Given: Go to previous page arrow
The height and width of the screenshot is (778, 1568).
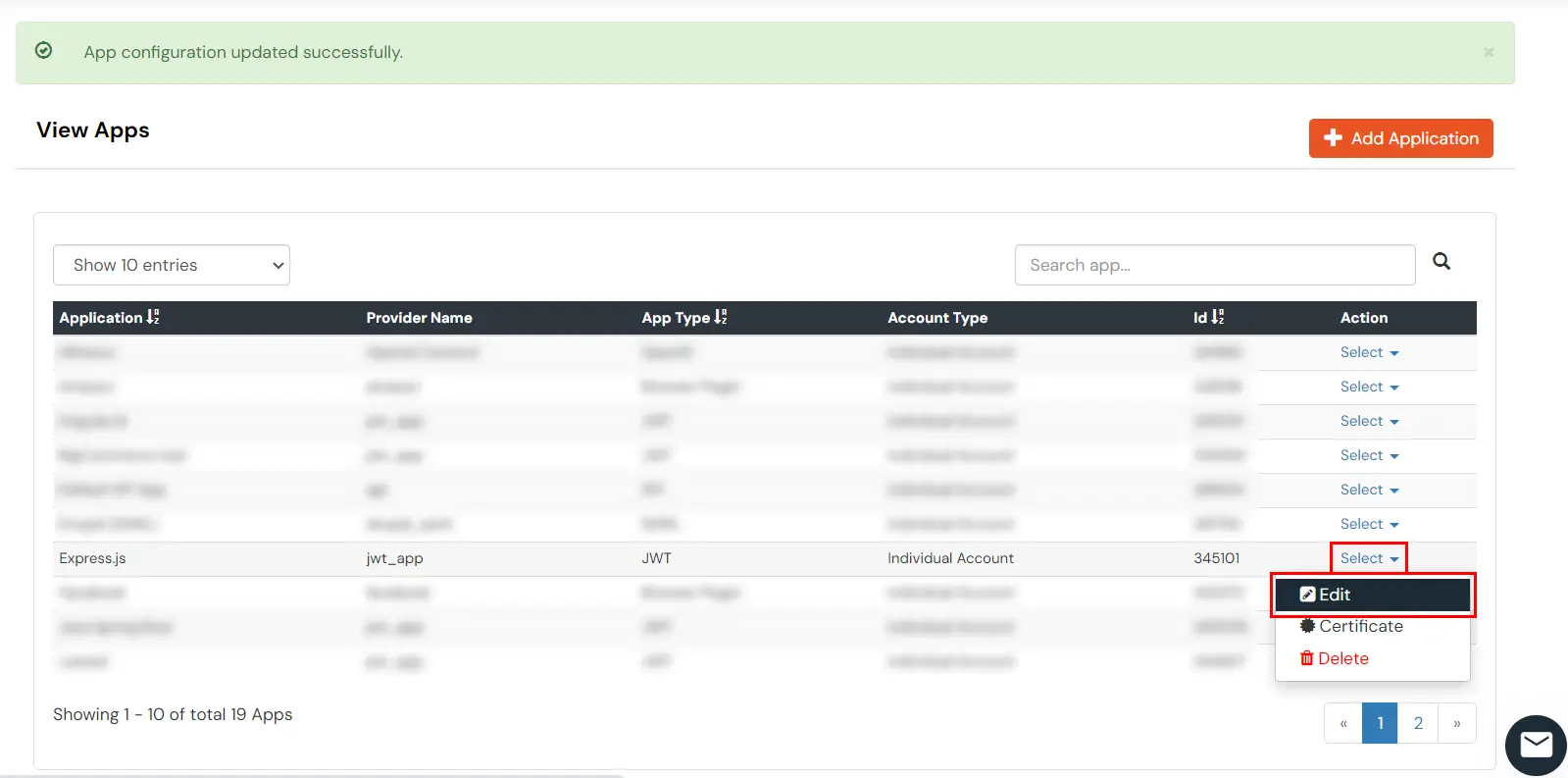Looking at the screenshot, I should point(1343,723).
